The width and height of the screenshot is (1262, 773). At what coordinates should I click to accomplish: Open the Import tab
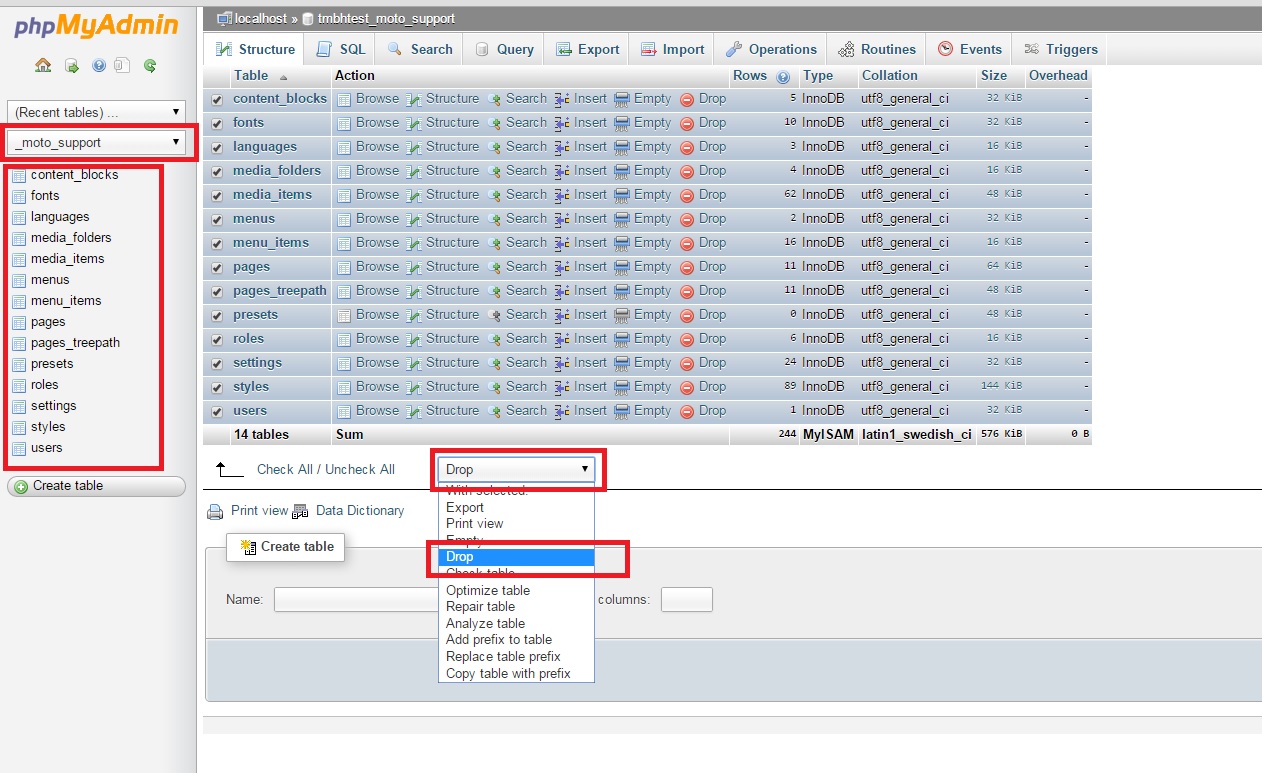[672, 49]
